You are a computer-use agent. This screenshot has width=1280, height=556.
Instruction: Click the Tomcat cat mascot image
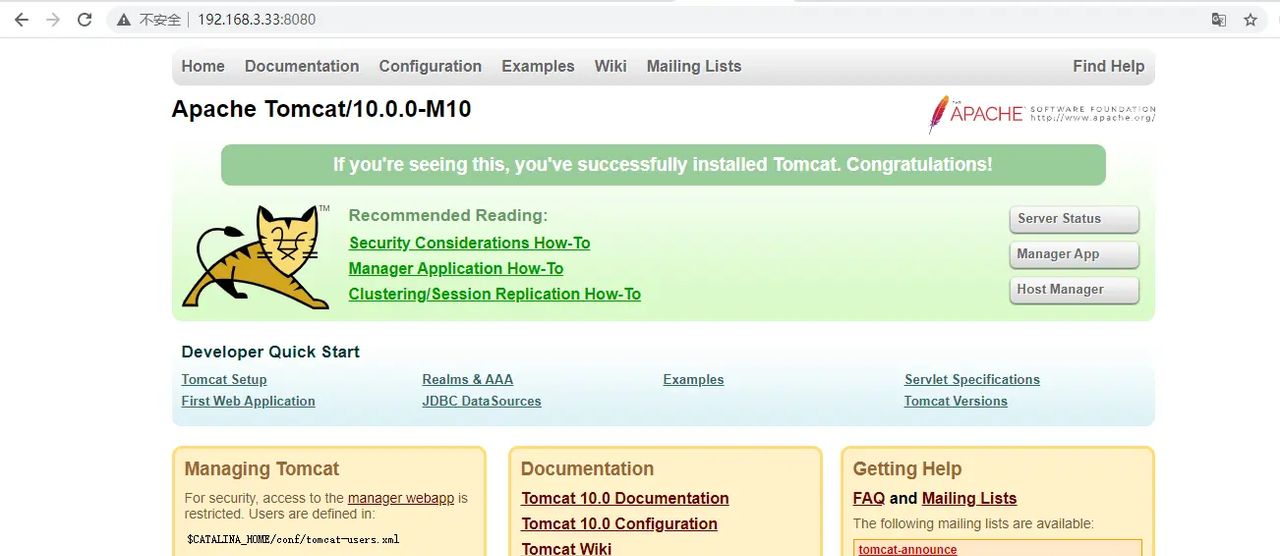pyautogui.click(x=257, y=257)
